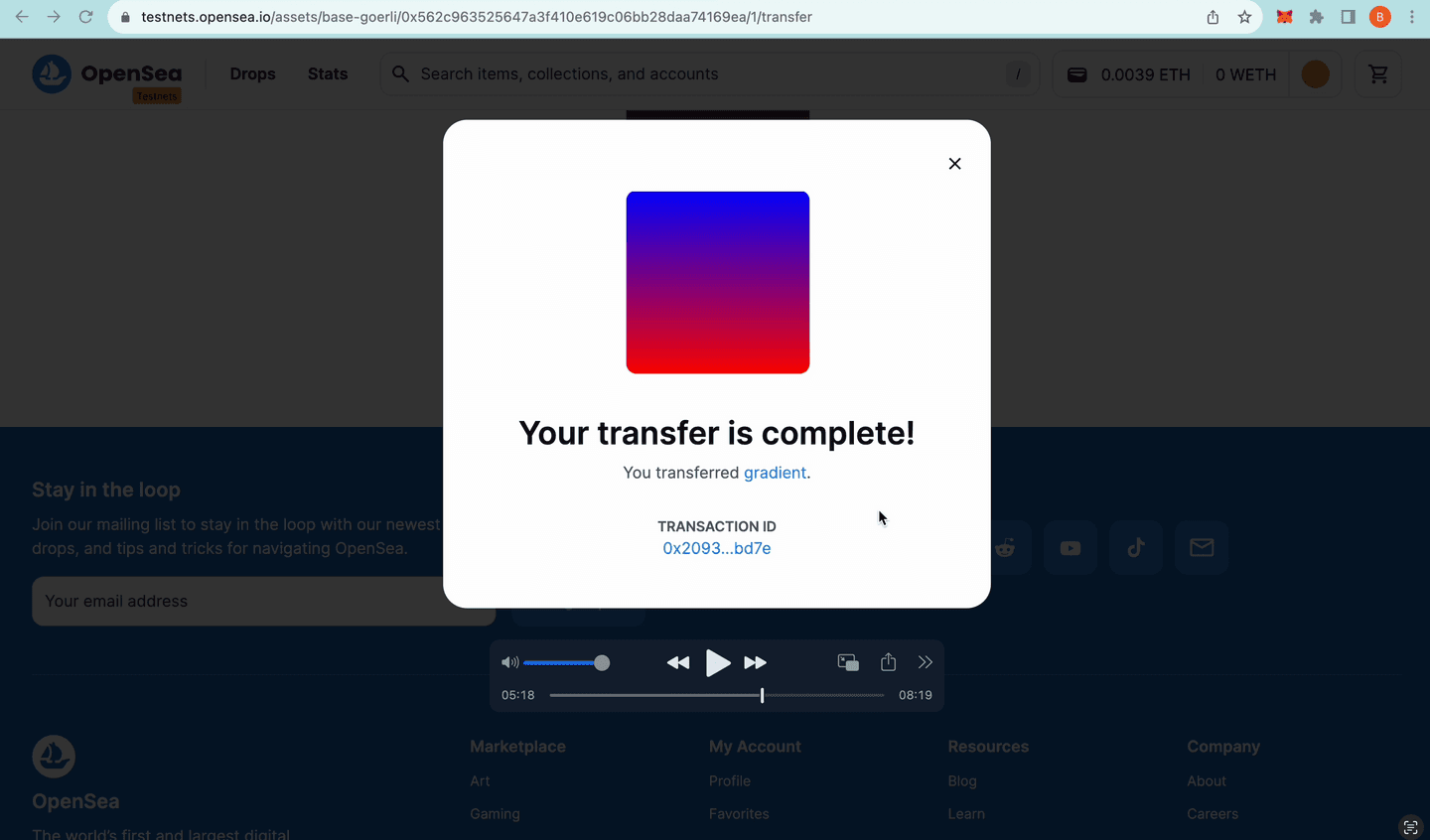Open the OpenSea Reddit link
The width and height of the screenshot is (1430, 840).
(x=1007, y=547)
